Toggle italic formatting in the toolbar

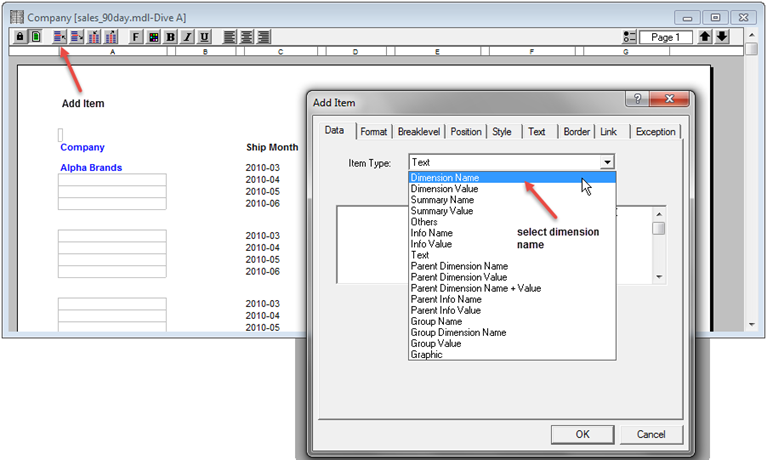[x=188, y=37]
